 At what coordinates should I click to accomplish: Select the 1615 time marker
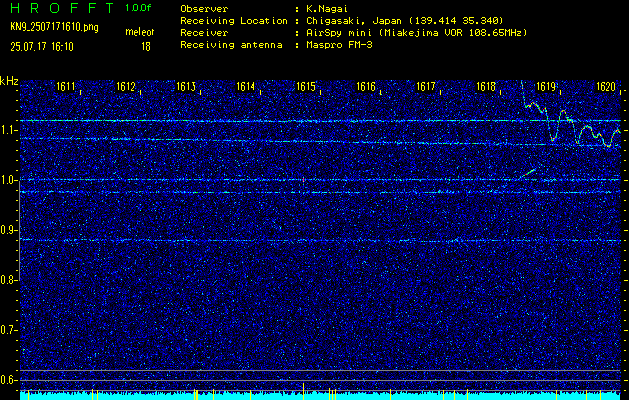coord(306,86)
